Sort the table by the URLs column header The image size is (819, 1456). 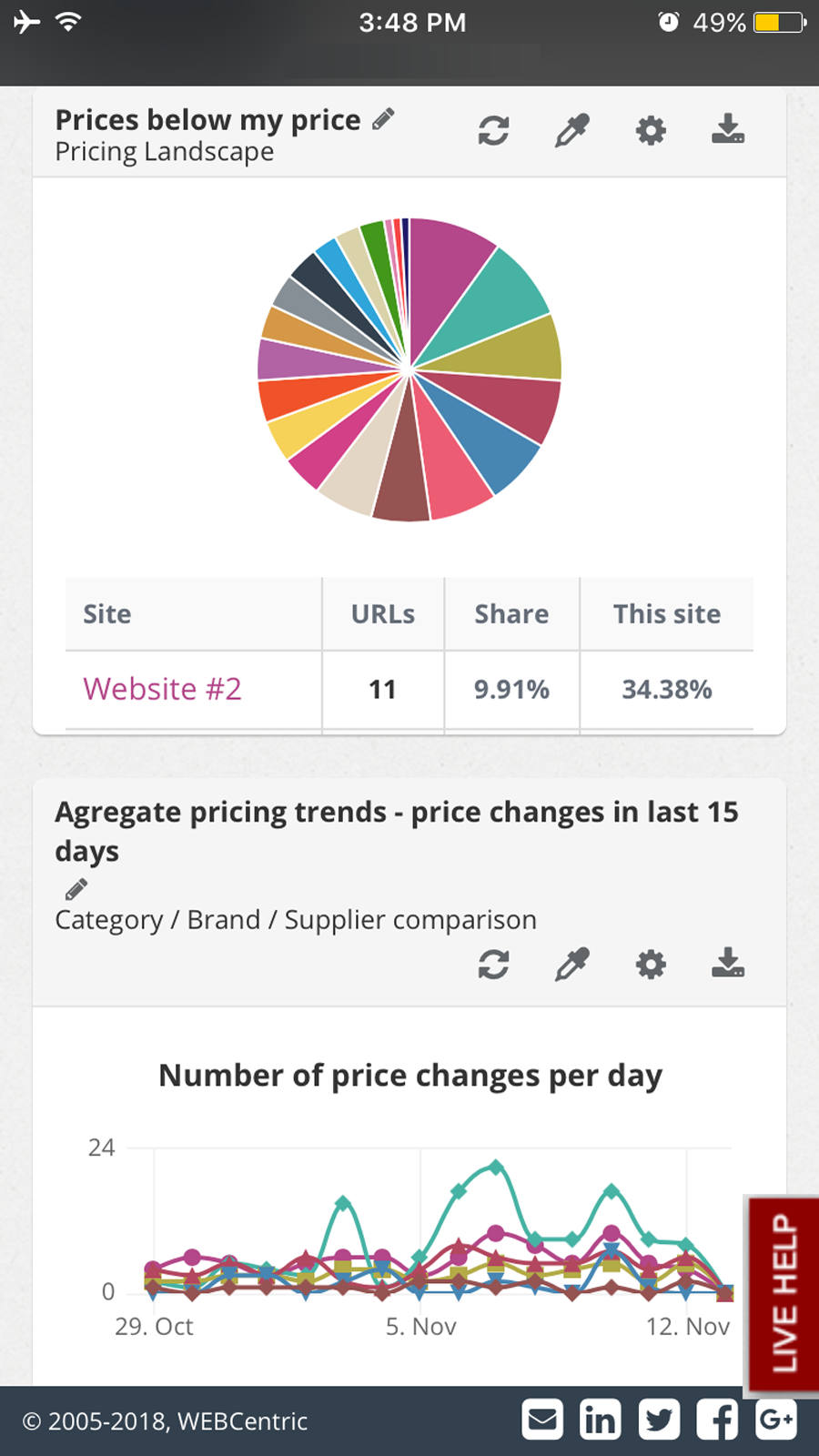click(383, 614)
